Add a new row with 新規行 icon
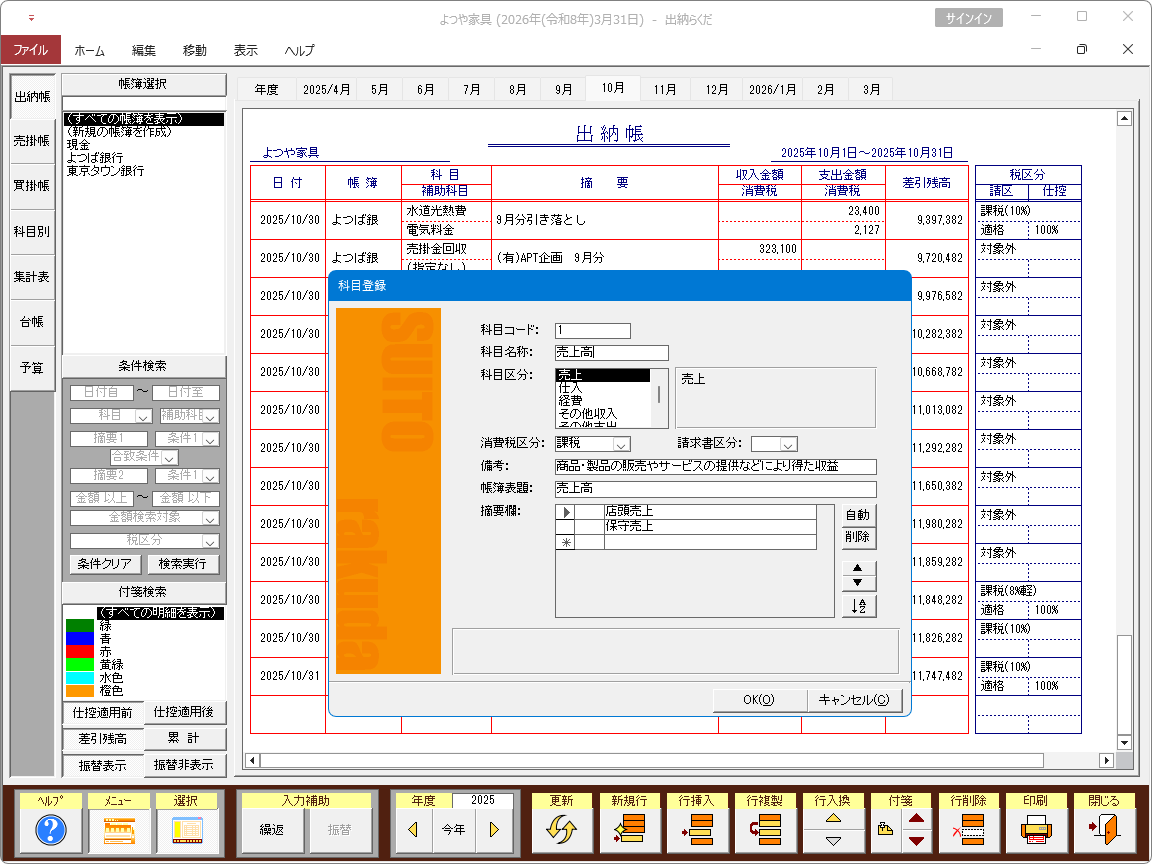The image size is (1152, 864). click(629, 830)
